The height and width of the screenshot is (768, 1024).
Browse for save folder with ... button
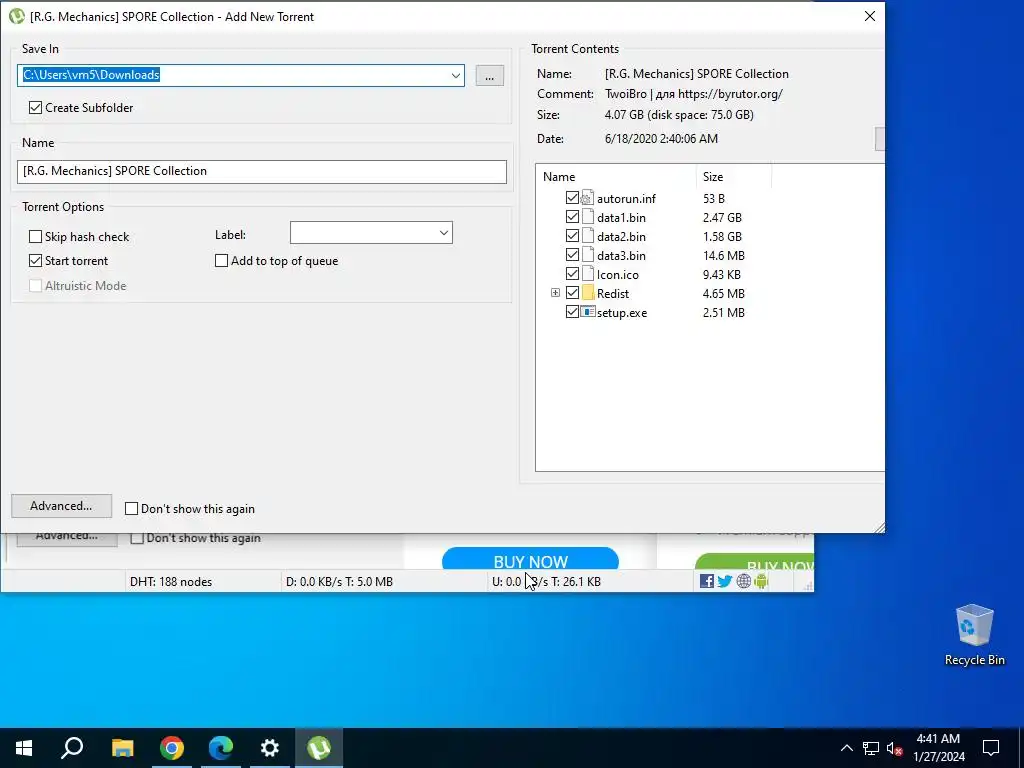pos(489,76)
